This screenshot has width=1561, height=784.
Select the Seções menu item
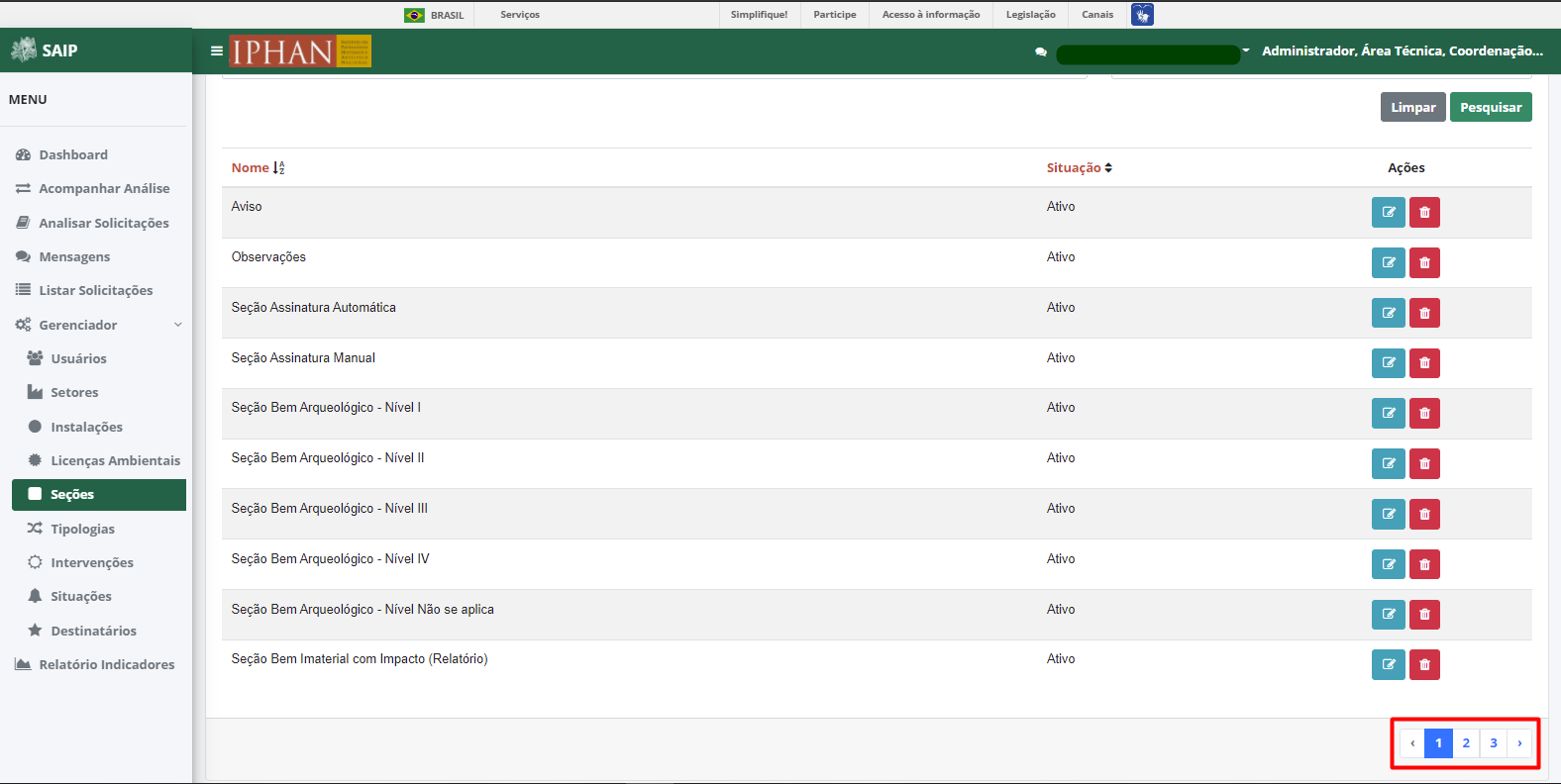pyautogui.click(x=99, y=495)
